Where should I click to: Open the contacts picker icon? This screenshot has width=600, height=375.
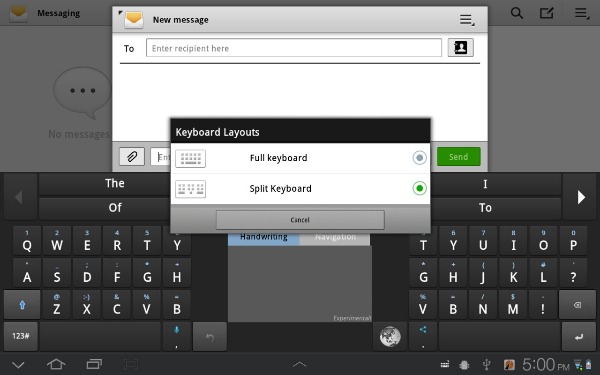point(461,48)
